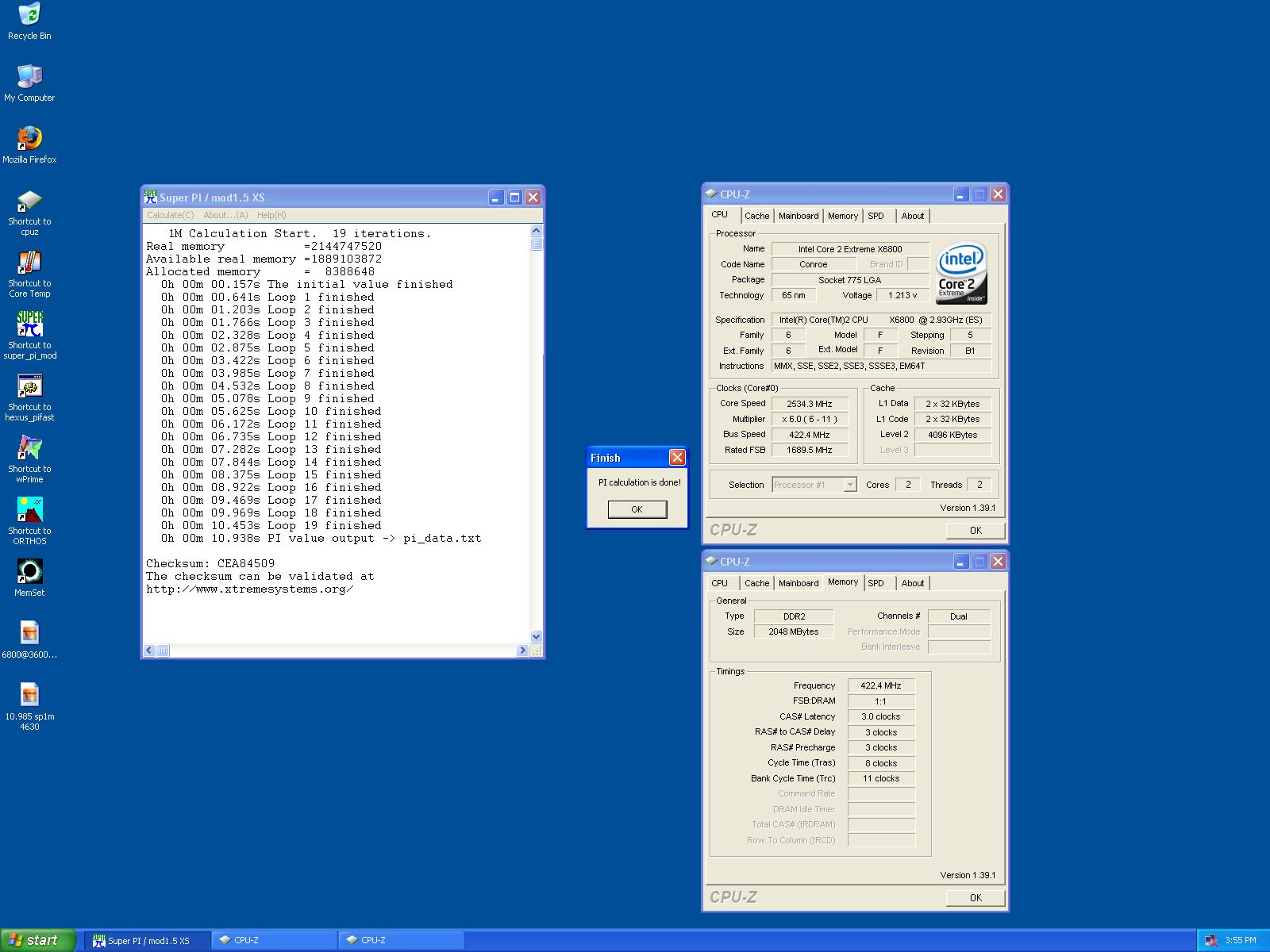Select the MemSet desktop icon

(29, 578)
